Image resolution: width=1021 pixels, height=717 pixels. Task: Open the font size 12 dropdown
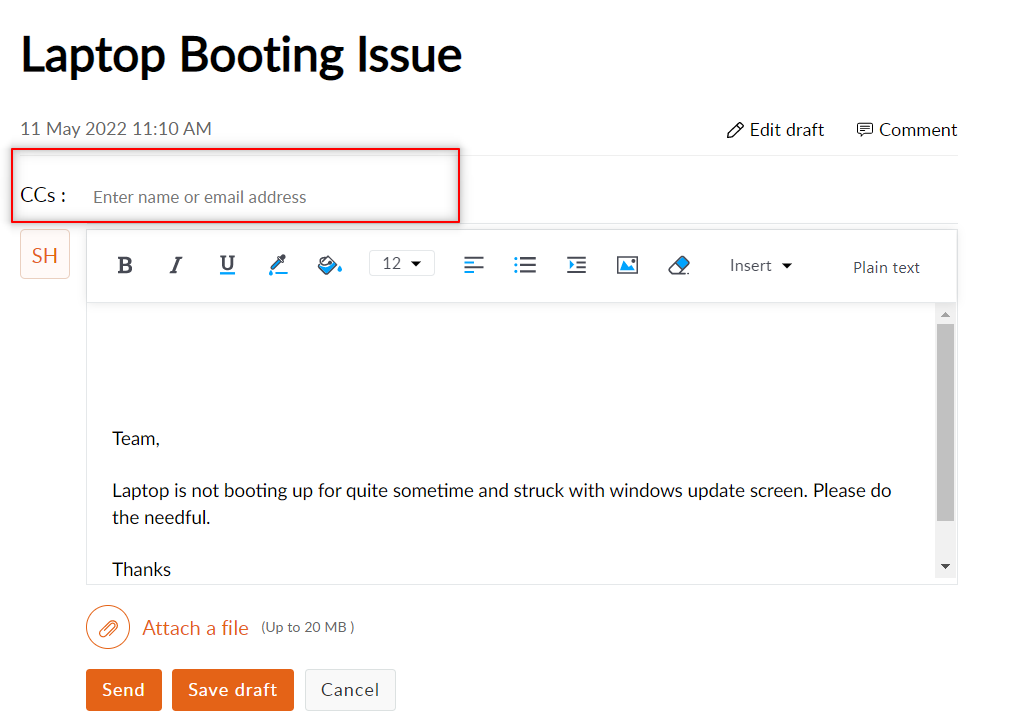pos(402,263)
